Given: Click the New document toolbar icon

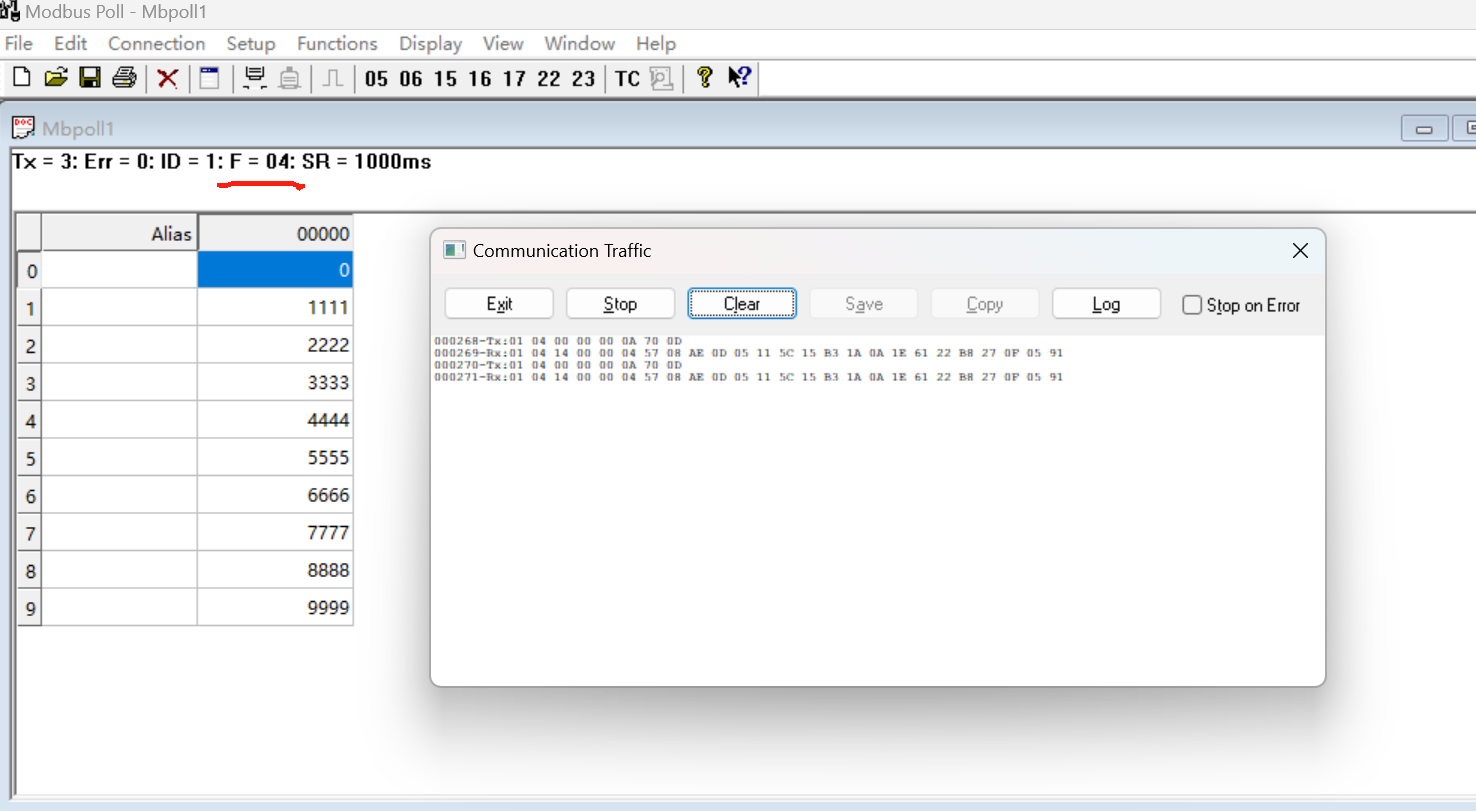Looking at the screenshot, I should click(x=21, y=78).
